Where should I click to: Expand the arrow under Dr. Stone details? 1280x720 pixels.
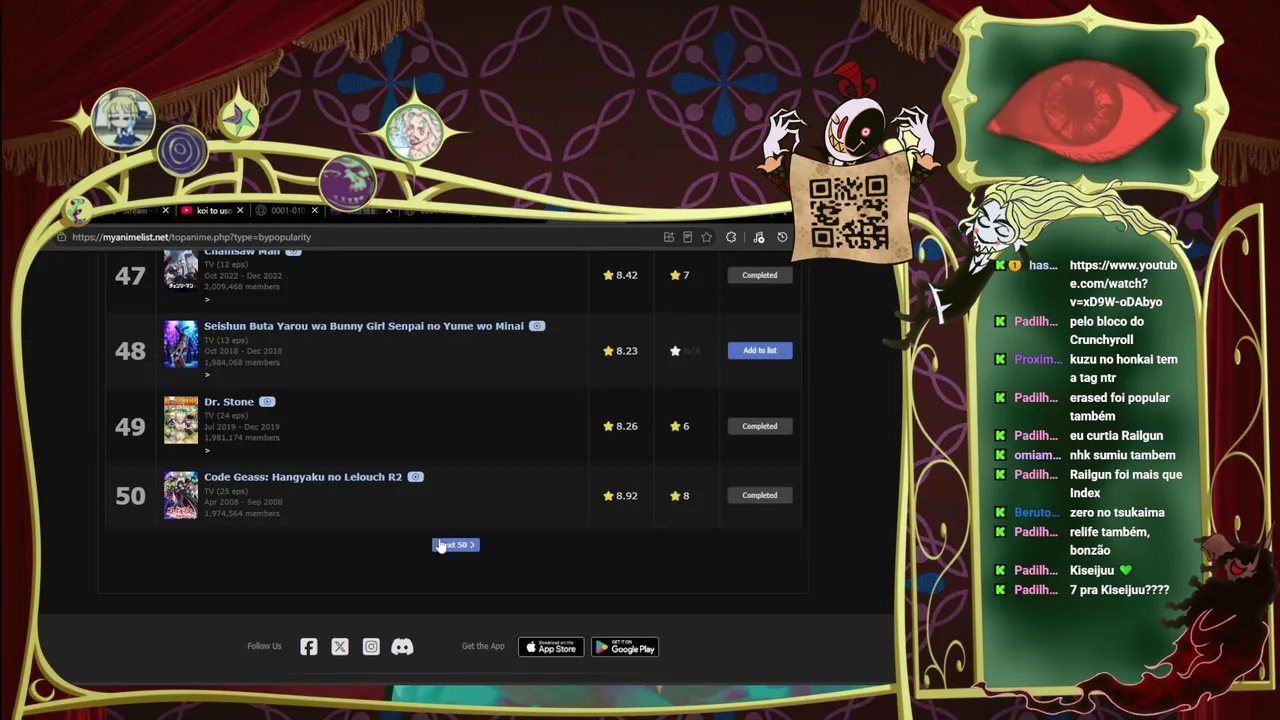(207, 449)
